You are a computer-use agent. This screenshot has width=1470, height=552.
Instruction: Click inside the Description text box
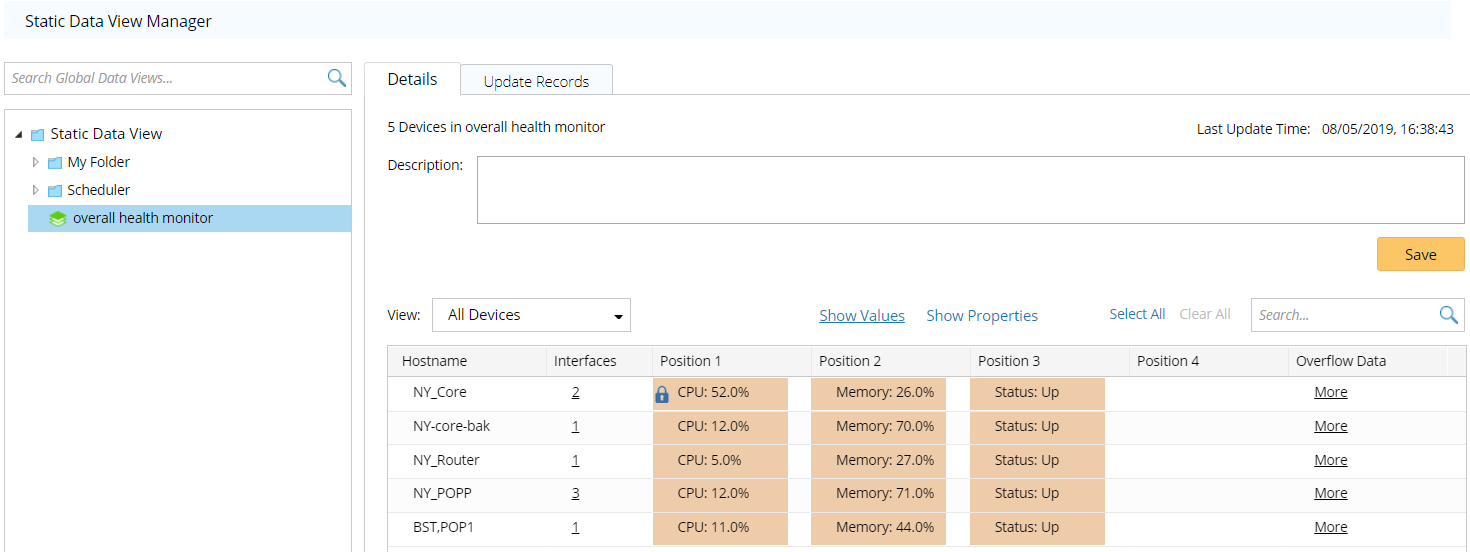pyautogui.click(x=970, y=189)
